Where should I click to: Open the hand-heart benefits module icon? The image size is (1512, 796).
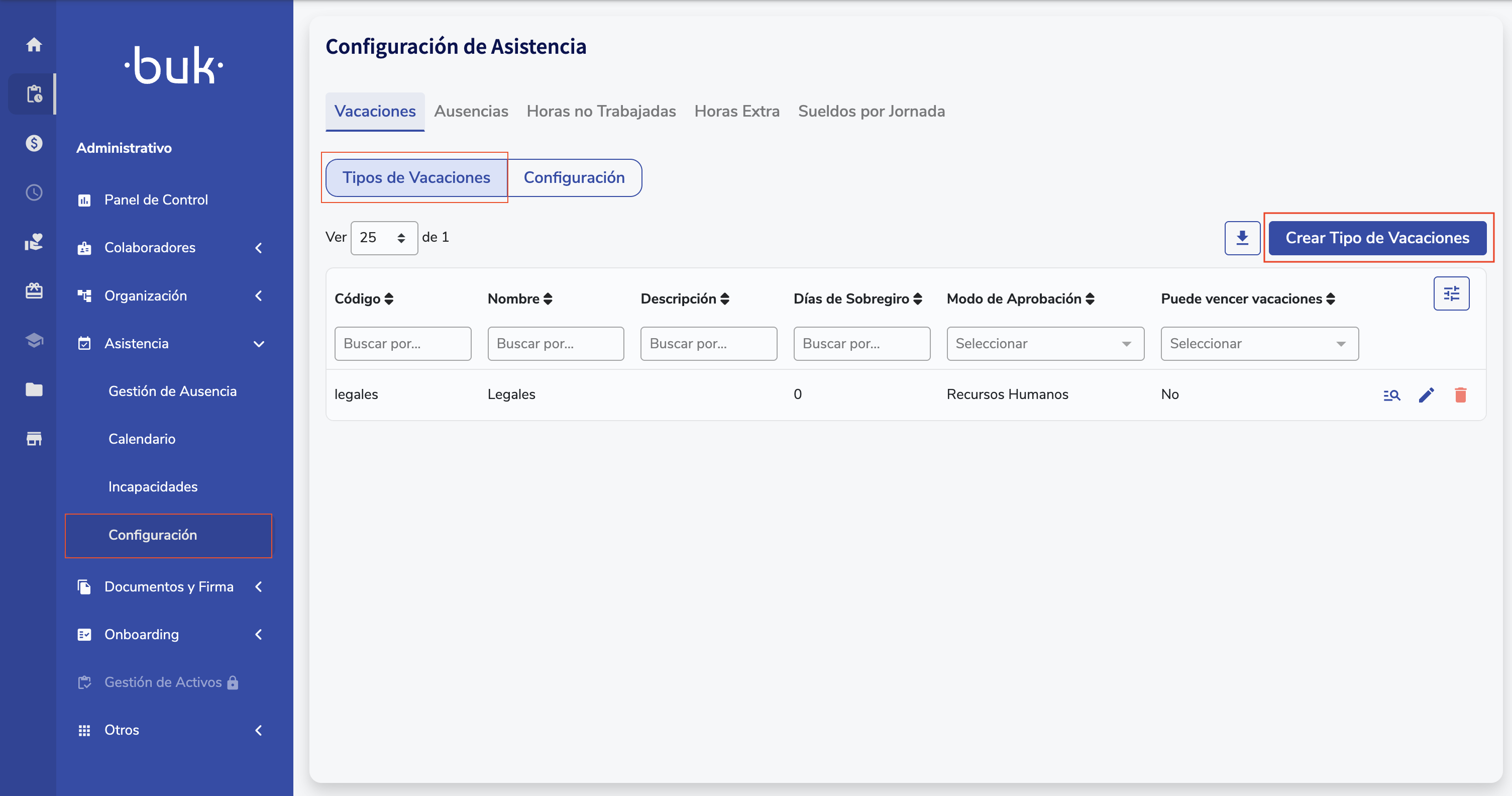tap(34, 242)
